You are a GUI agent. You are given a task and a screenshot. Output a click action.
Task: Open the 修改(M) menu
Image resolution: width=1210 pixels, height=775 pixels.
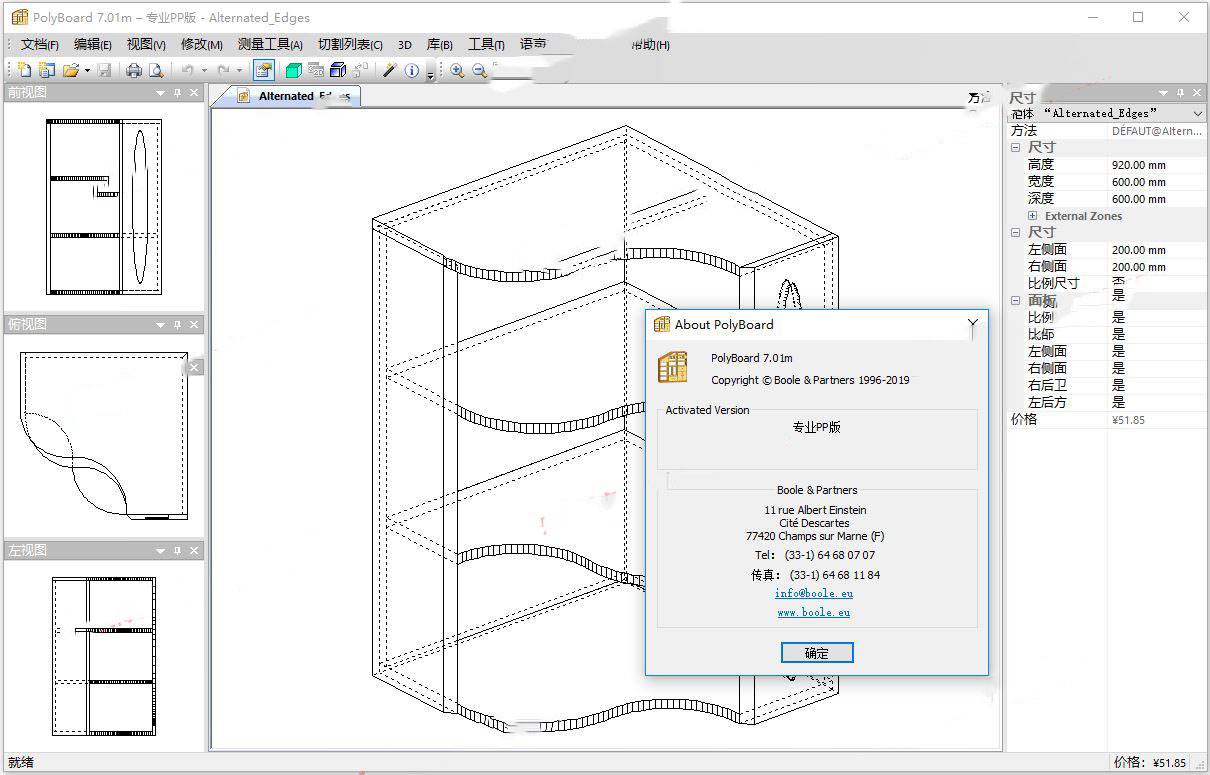pos(201,44)
